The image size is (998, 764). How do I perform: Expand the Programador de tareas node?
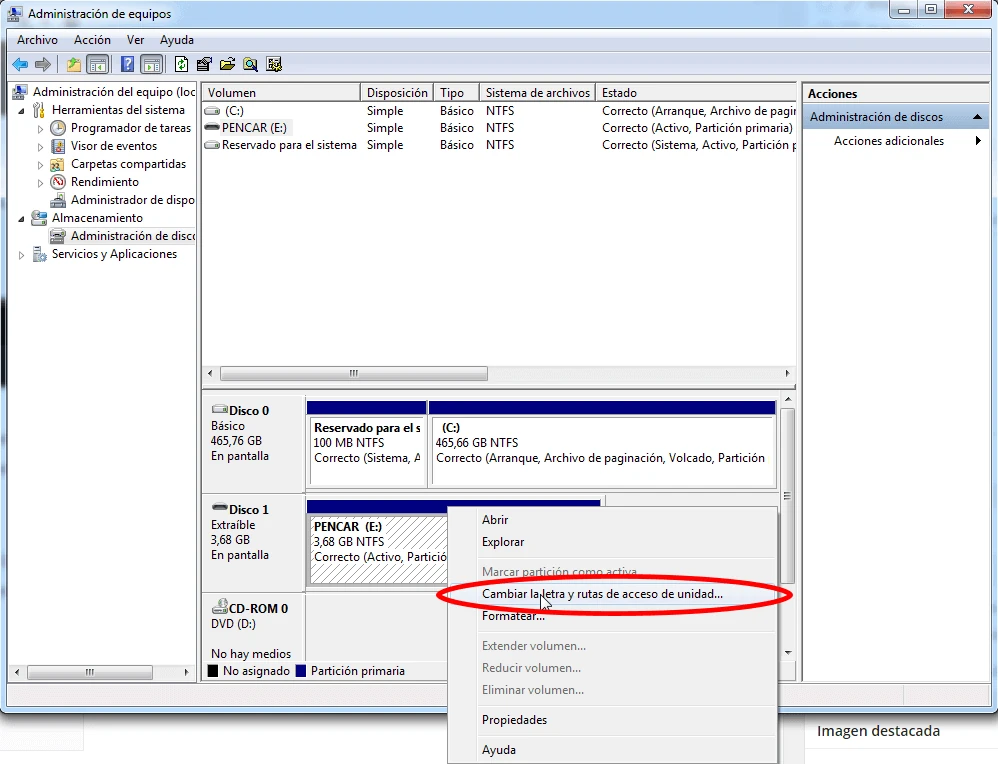coord(40,129)
